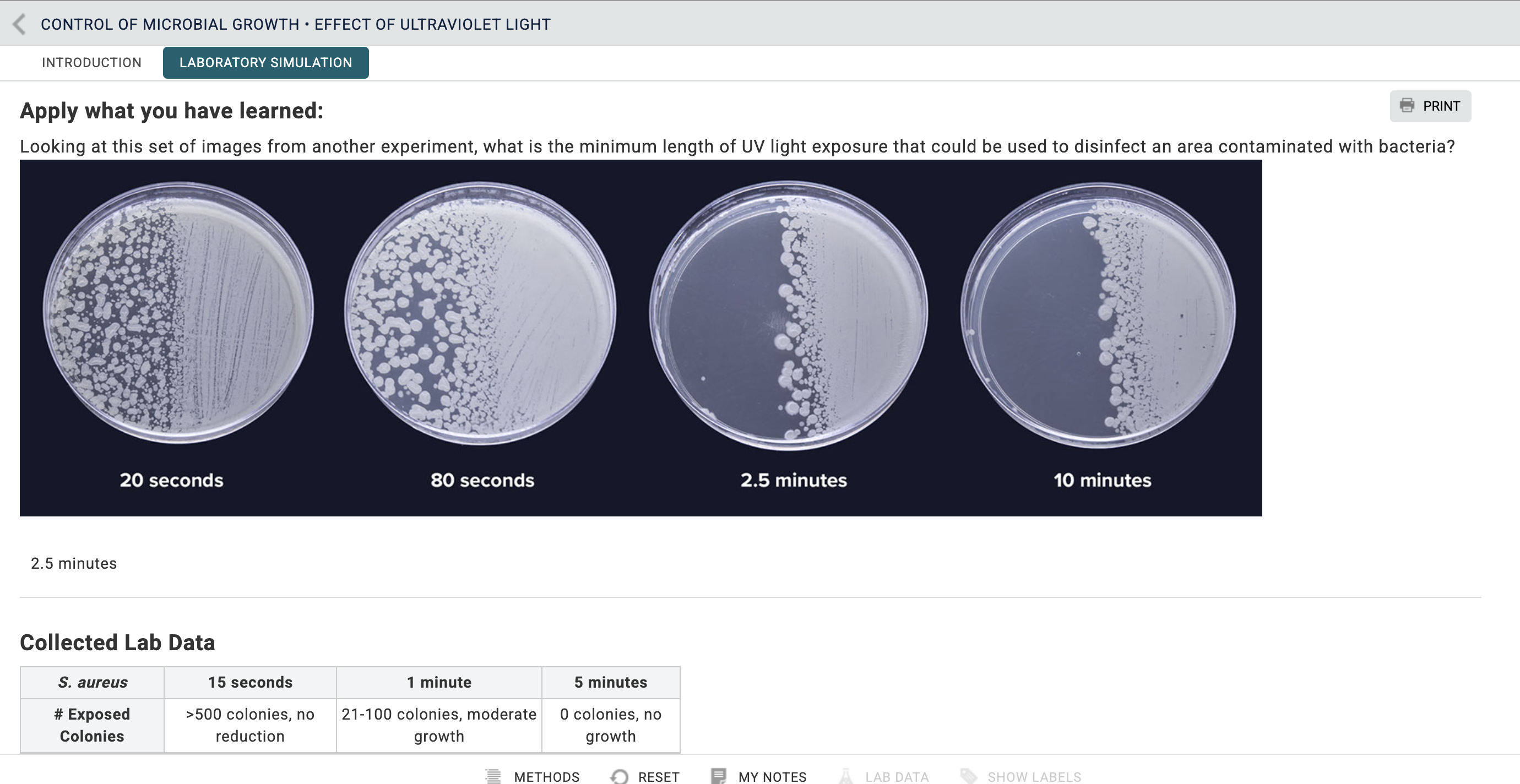This screenshot has height=784, width=1520.
Task: Click the '5 minutes' column header
Action: pyautogui.click(x=611, y=682)
